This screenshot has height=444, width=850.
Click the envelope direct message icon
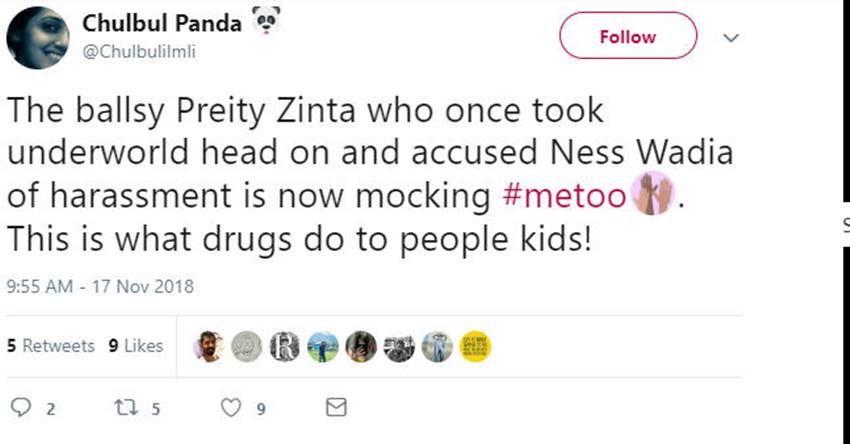pos(337,408)
